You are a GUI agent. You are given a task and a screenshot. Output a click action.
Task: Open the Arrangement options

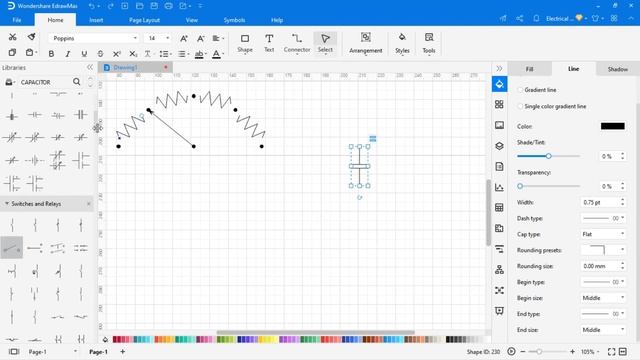[x=366, y=43]
